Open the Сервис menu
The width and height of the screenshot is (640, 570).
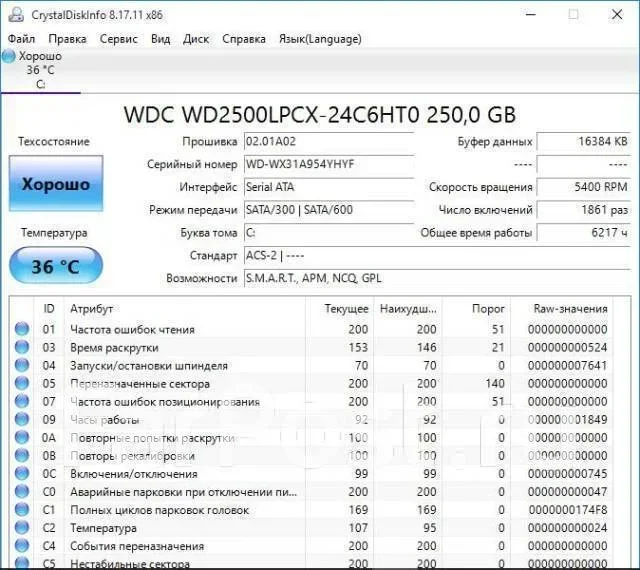119,39
